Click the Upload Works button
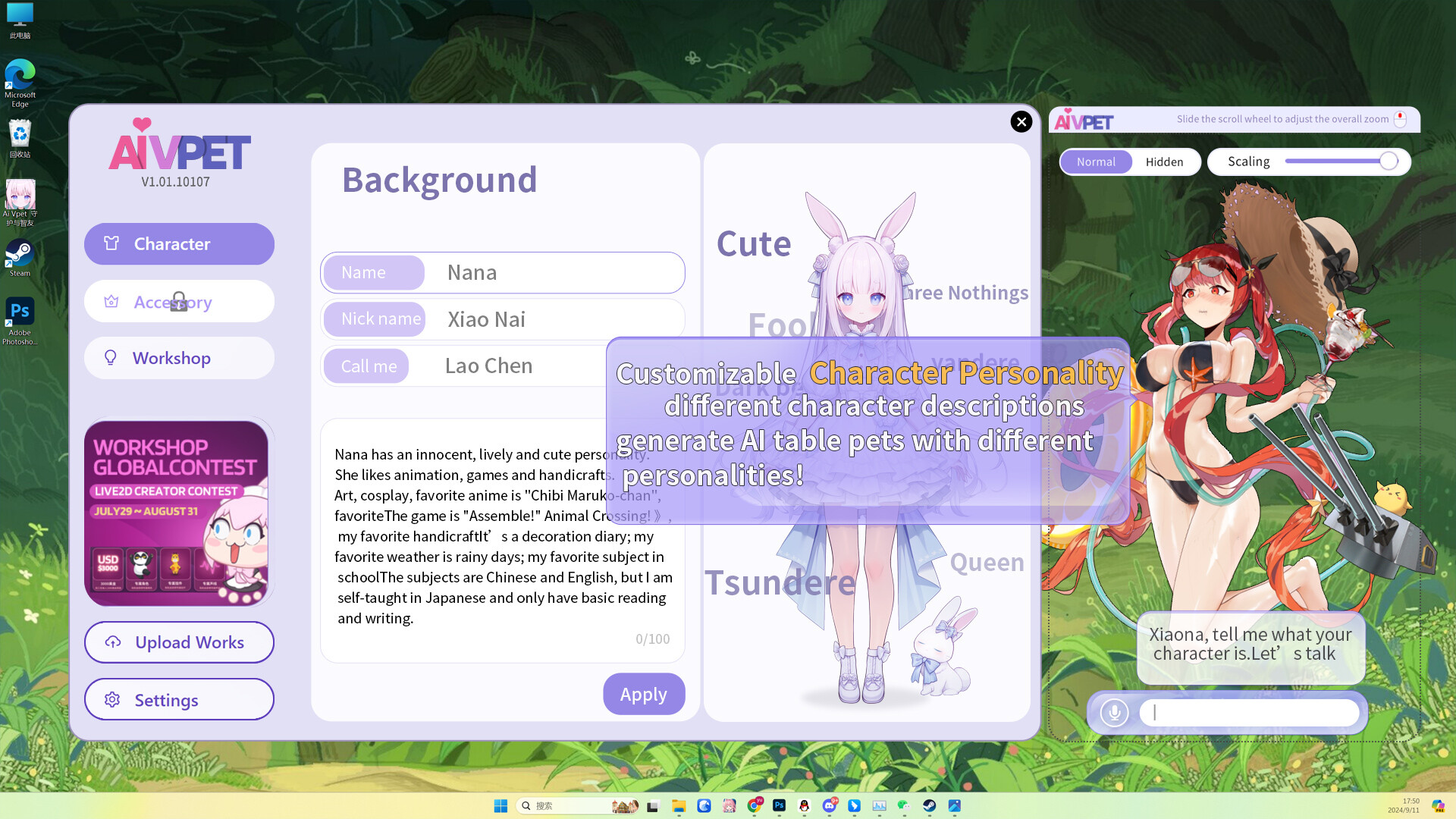Image resolution: width=1456 pixels, height=819 pixels. click(178, 642)
